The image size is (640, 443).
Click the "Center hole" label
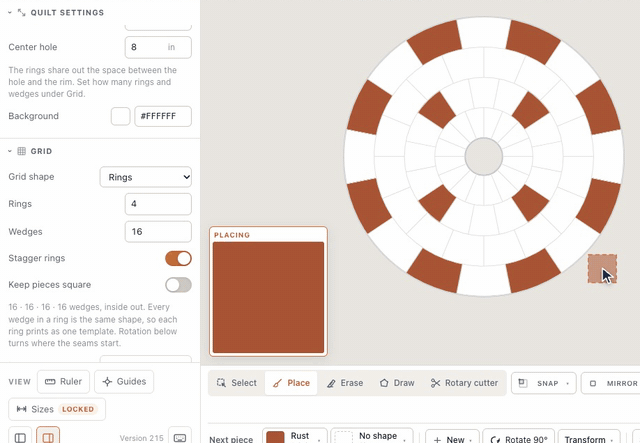(33, 47)
